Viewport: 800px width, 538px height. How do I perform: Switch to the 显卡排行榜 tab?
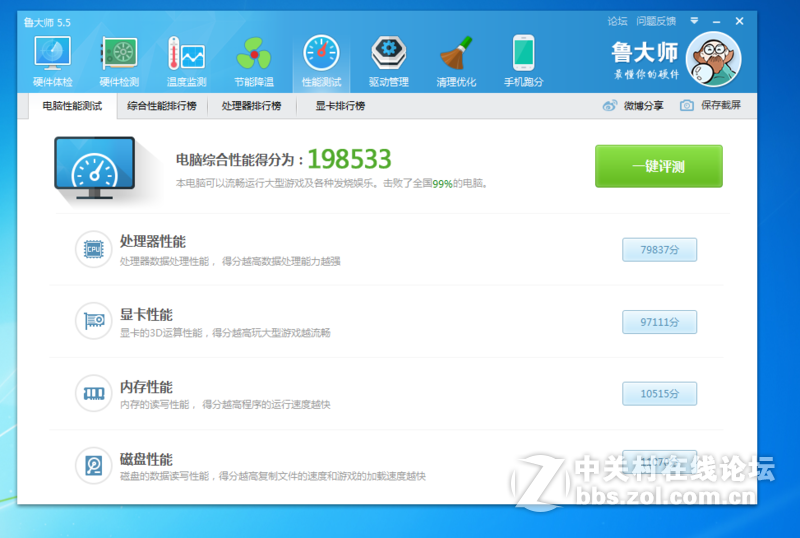tap(340, 106)
